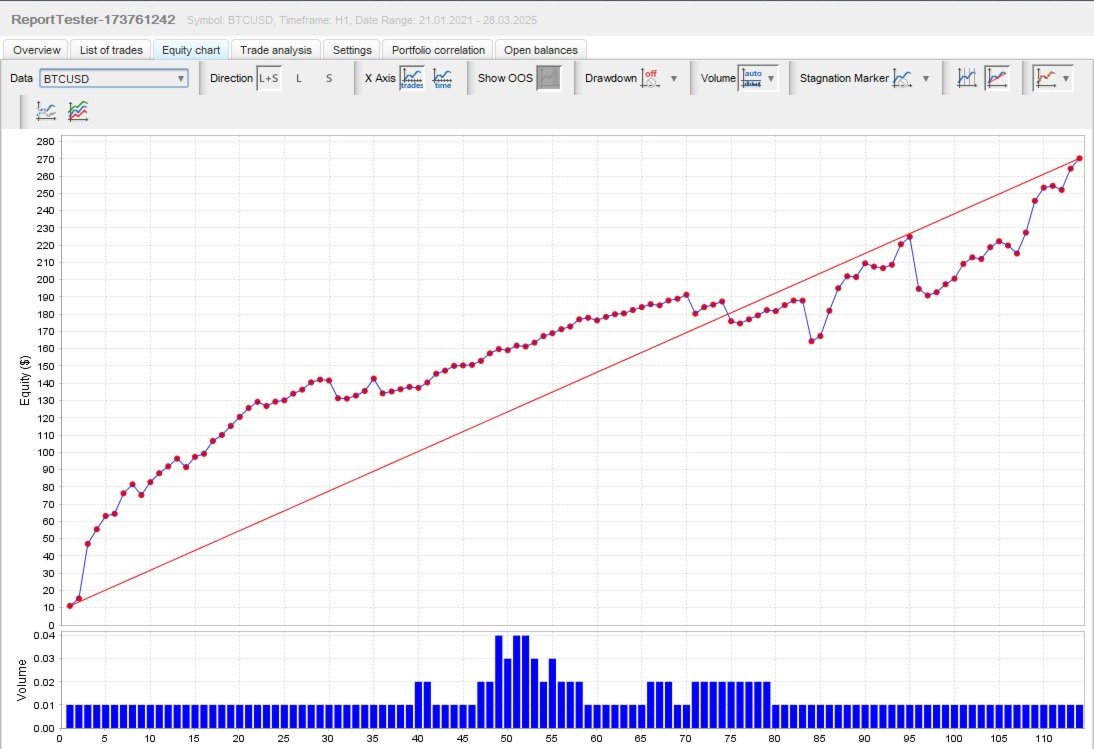The height and width of the screenshot is (749, 1094).
Task: Click the red-blue line chart icon
Action: pyautogui.click(x=997, y=78)
